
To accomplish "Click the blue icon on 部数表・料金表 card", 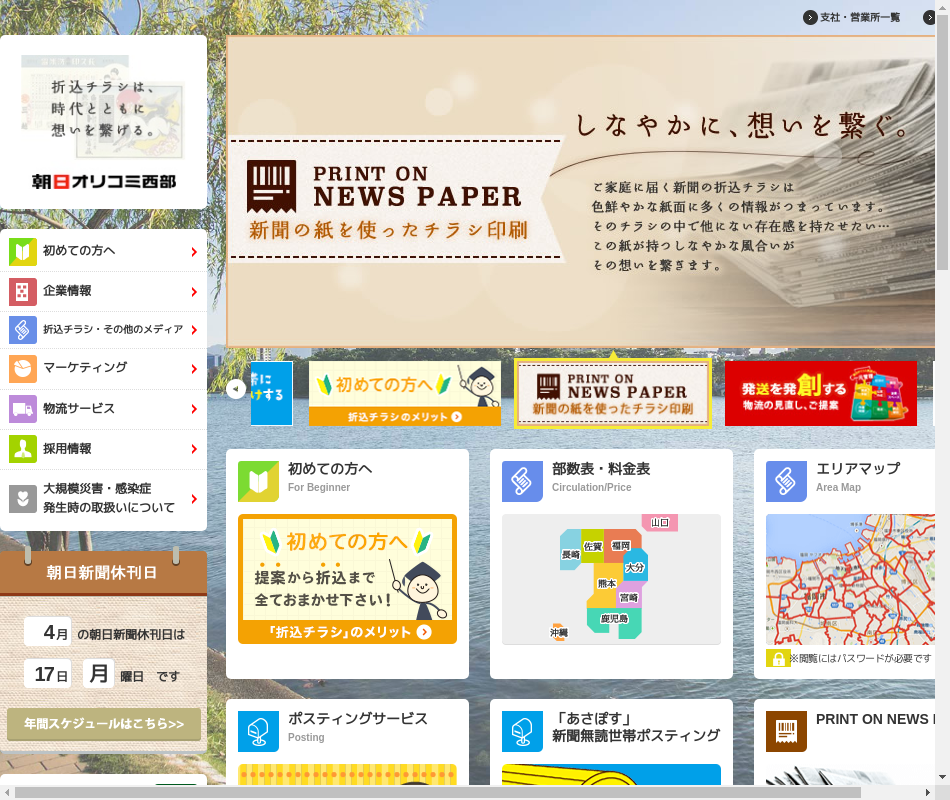I will [522, 481].
